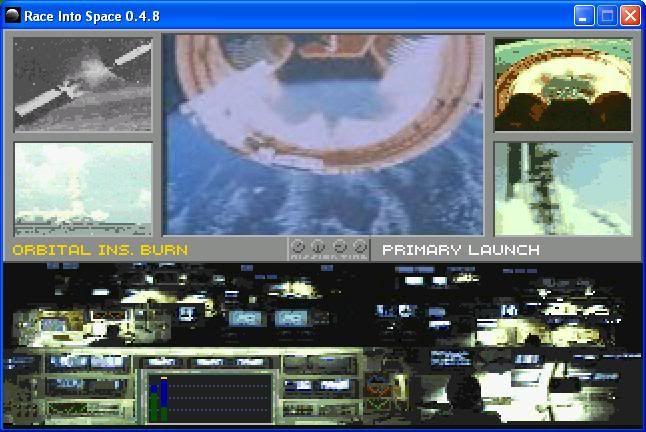This screenshot has width=646, height=432.
Task: Click the first mission time clock dial
Action: coord(297,246)
